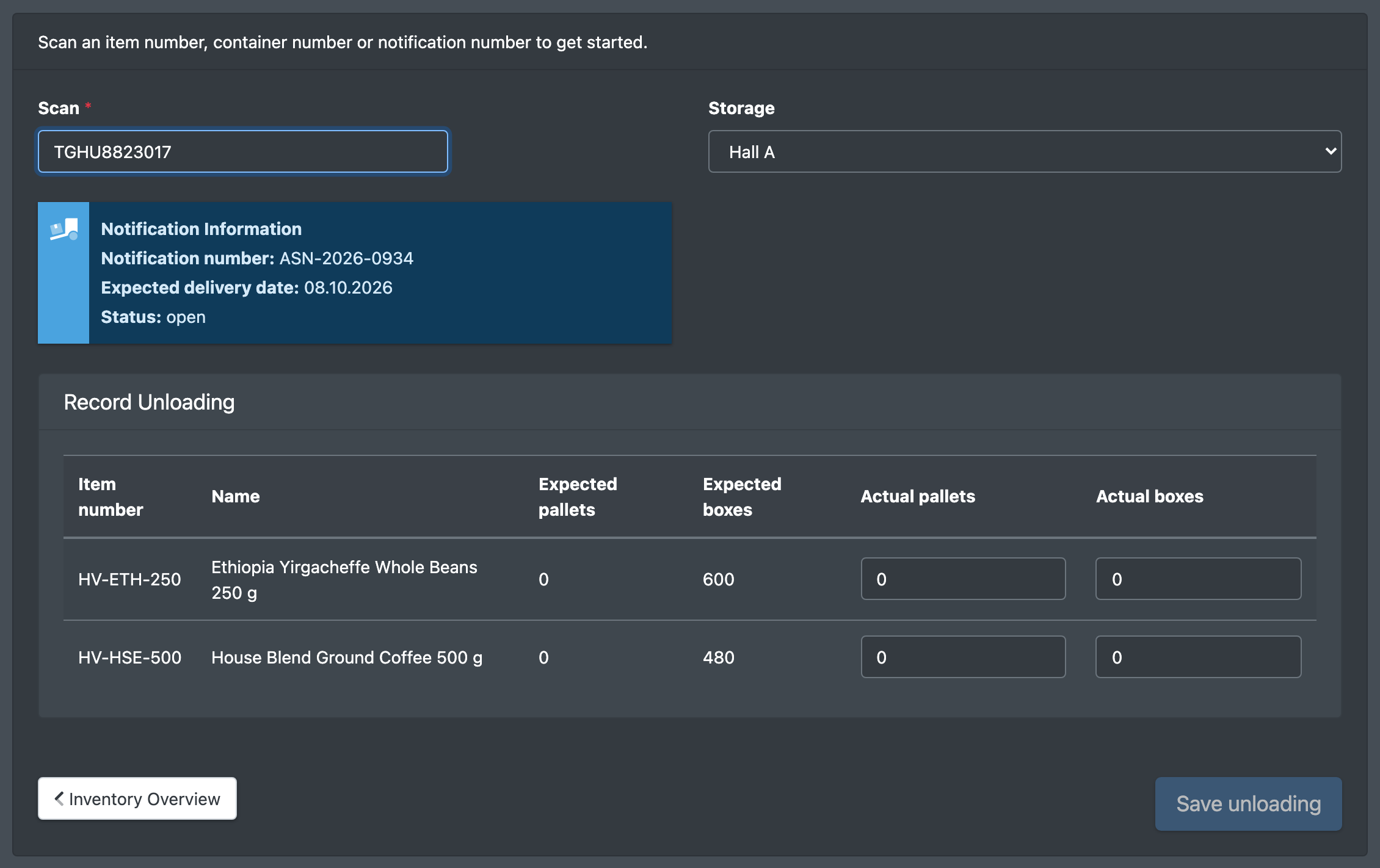Click expected pallets value for HV-ETH-250
The height and width of the screenshot is (868, 1380).
[x=543, y=579]
